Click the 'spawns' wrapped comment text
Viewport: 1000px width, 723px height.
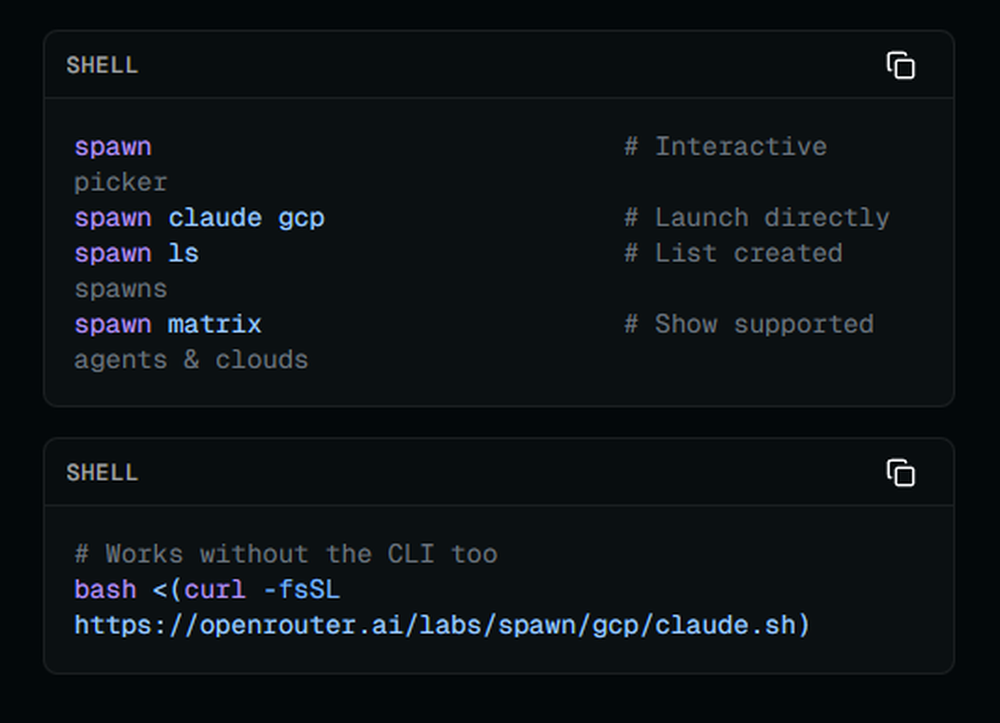[121, 289]
